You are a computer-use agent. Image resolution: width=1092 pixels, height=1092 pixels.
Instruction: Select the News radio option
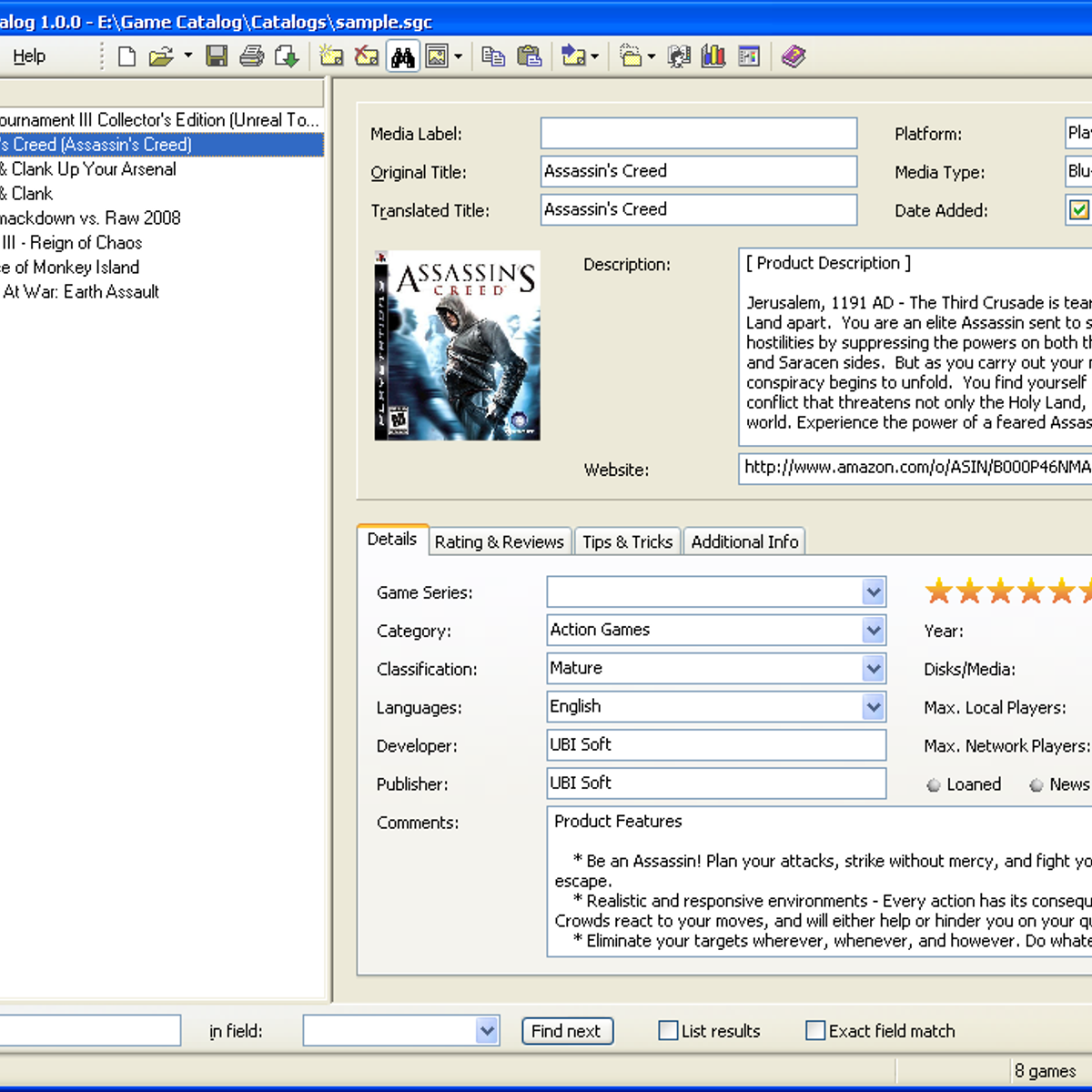tap(1036, 785)
